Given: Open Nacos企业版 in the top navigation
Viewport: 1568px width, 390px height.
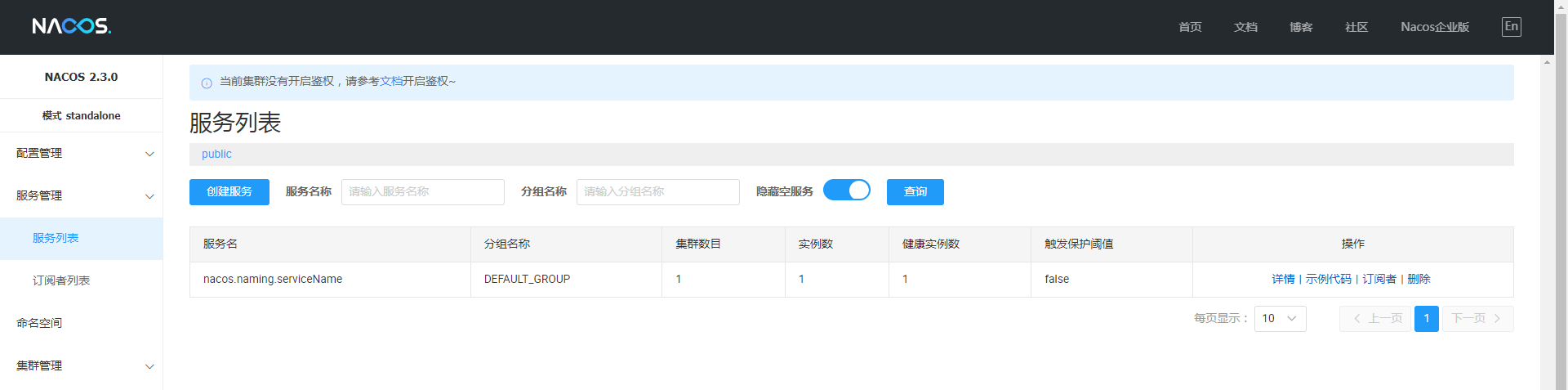Looking at the screenshot, I should point(1434,27).
